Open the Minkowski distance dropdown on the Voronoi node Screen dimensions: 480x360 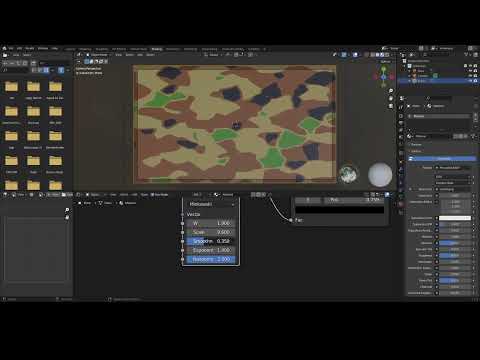point(212,204)
